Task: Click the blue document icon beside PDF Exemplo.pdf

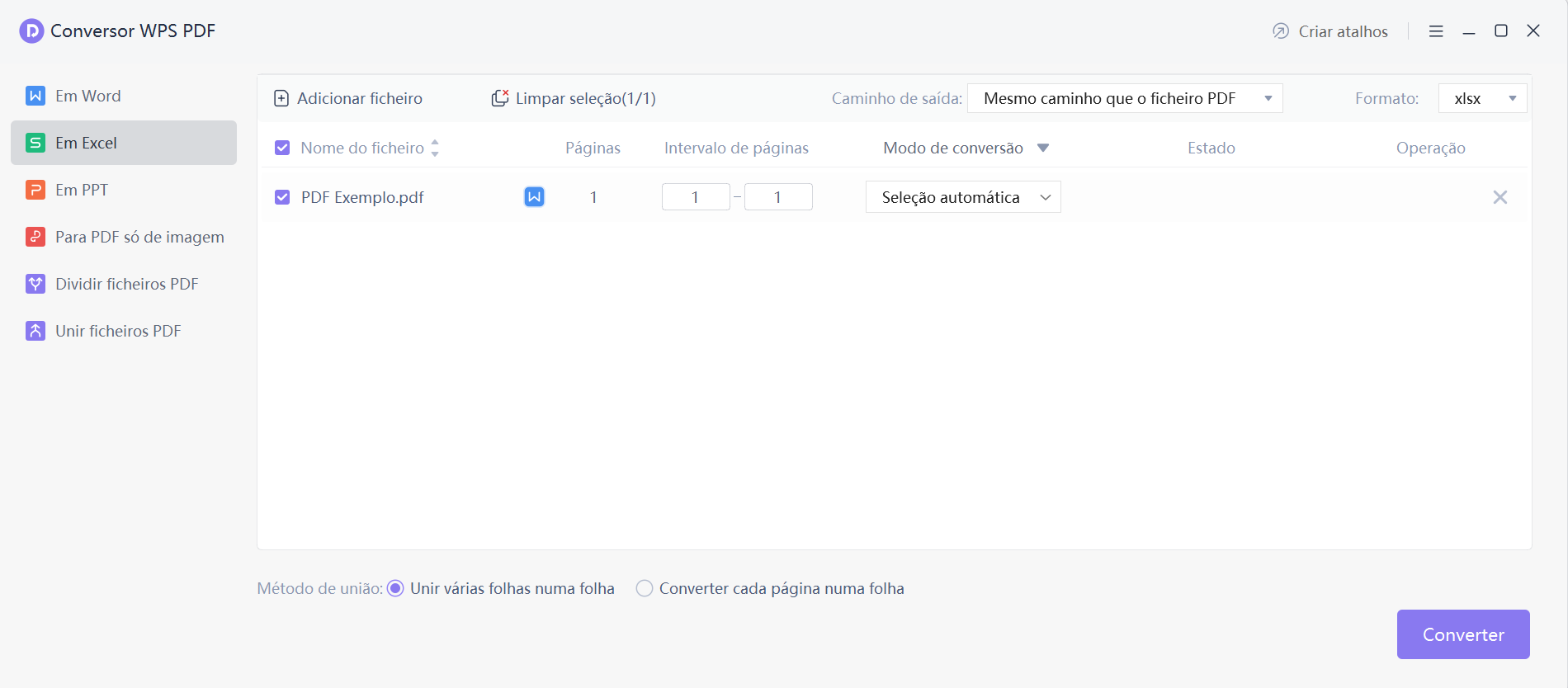Action: tap(535, 197)
